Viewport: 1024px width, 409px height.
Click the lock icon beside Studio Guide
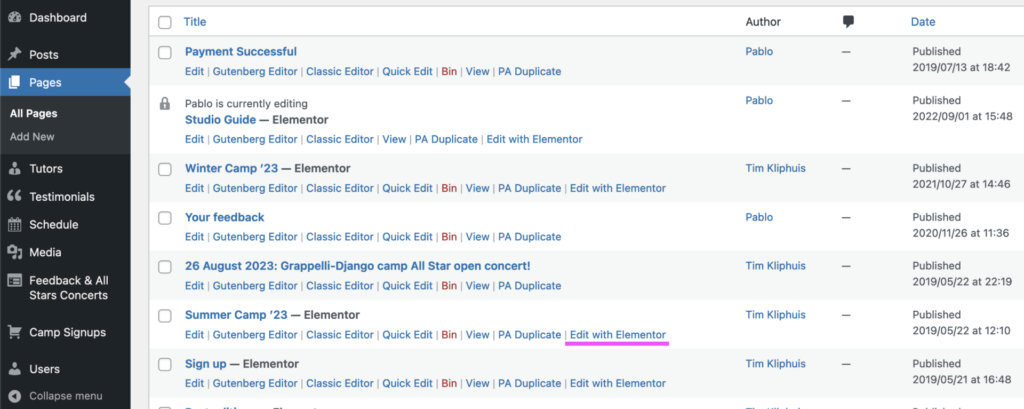(165, 104)
